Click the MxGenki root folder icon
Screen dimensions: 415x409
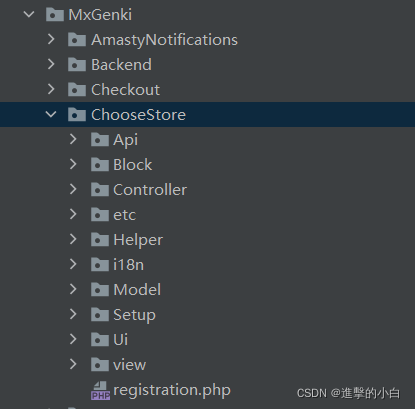pyautogui.click(x=55, y=15)
